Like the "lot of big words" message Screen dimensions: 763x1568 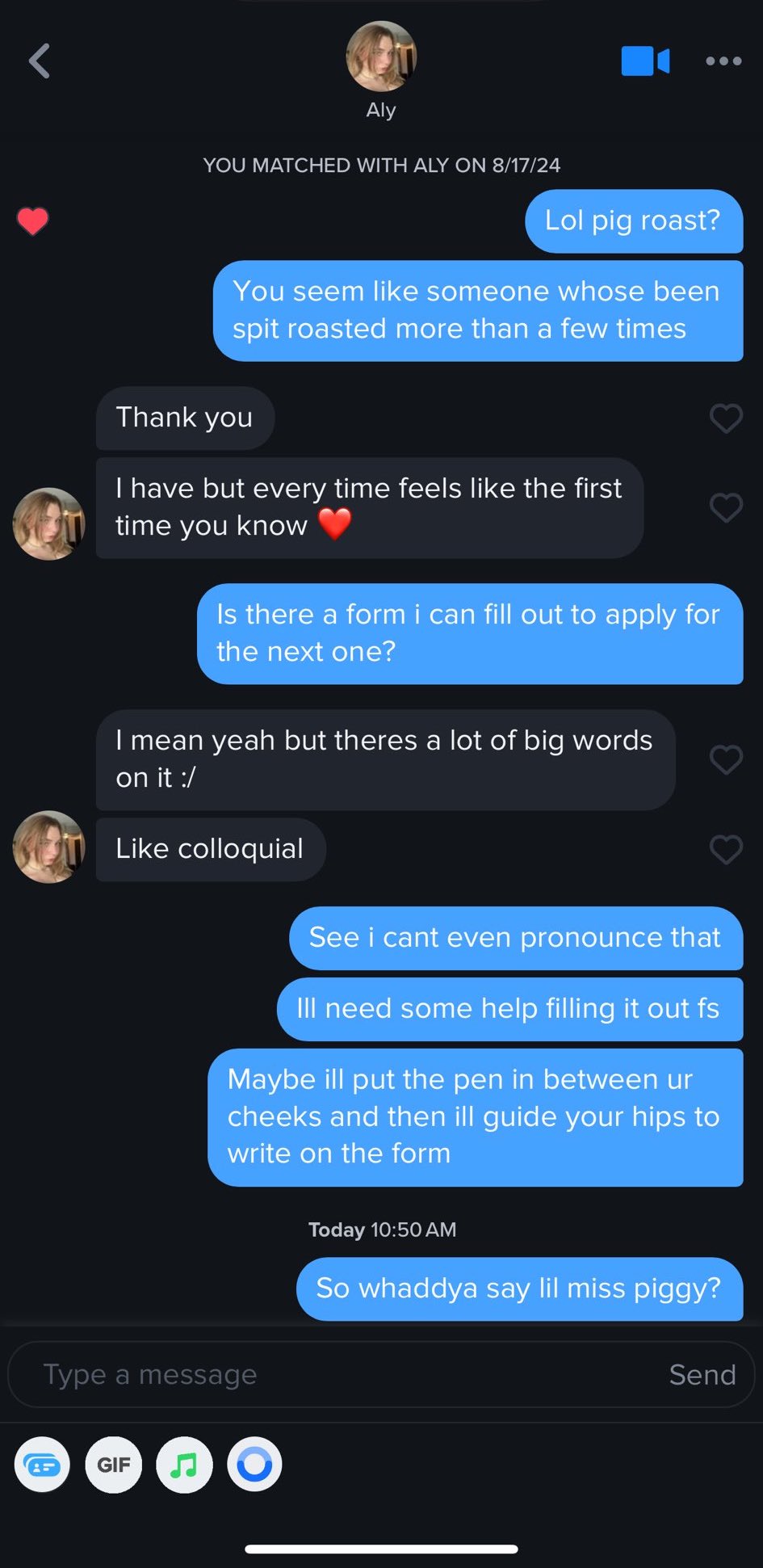[x=725, y=760]
